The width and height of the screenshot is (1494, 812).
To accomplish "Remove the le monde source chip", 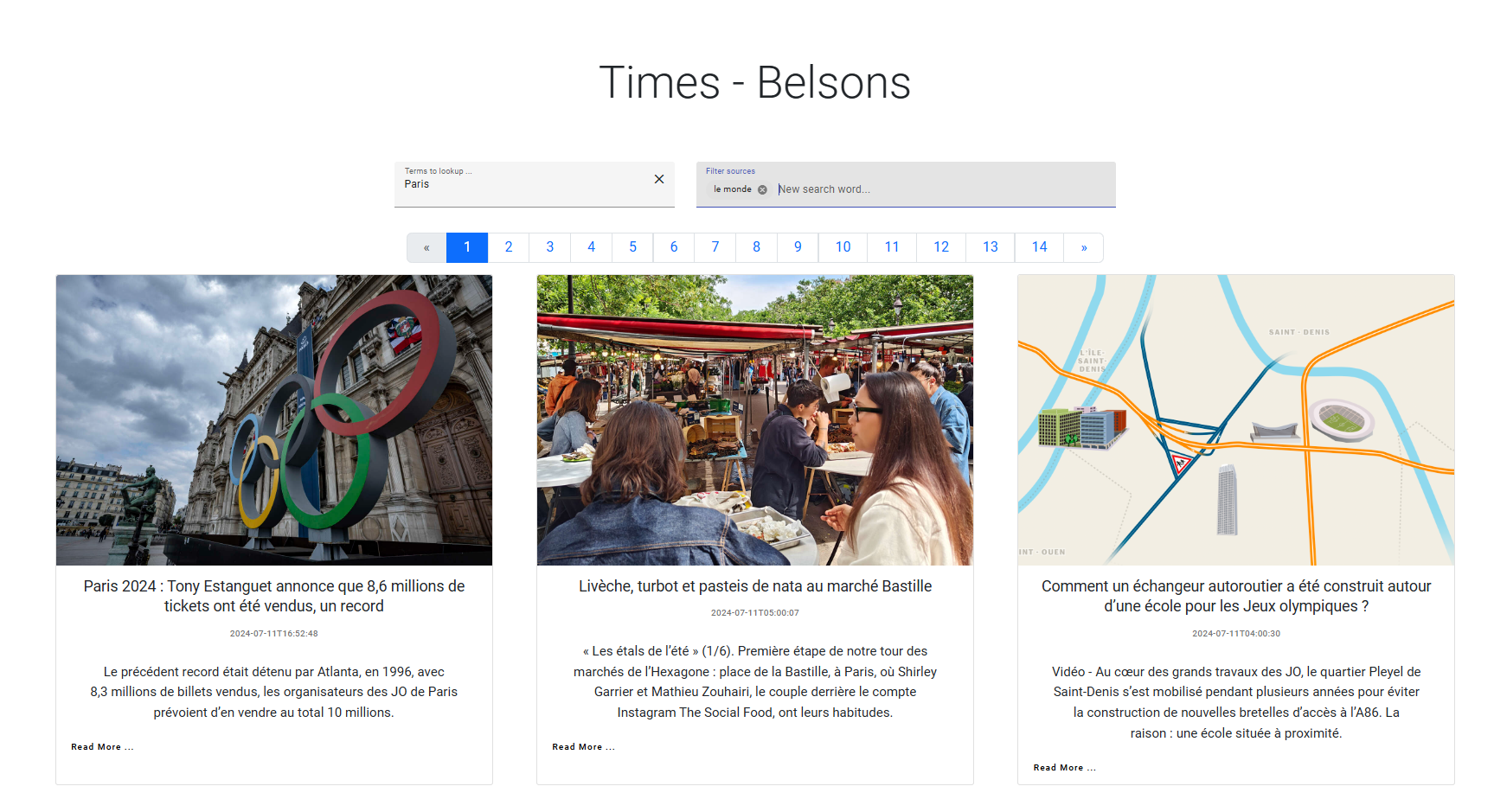I will [x=762, y=190].
